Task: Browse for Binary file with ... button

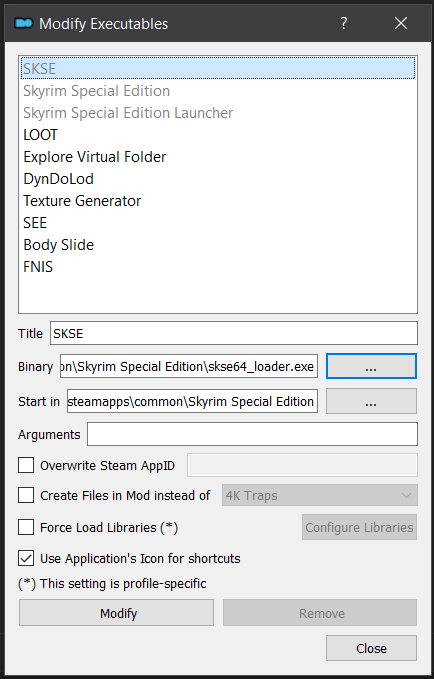Action: (x=371, y=366)
